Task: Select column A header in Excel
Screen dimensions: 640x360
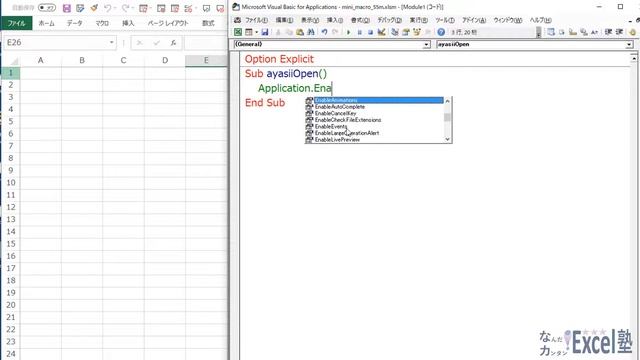Action: pos(40,60)
